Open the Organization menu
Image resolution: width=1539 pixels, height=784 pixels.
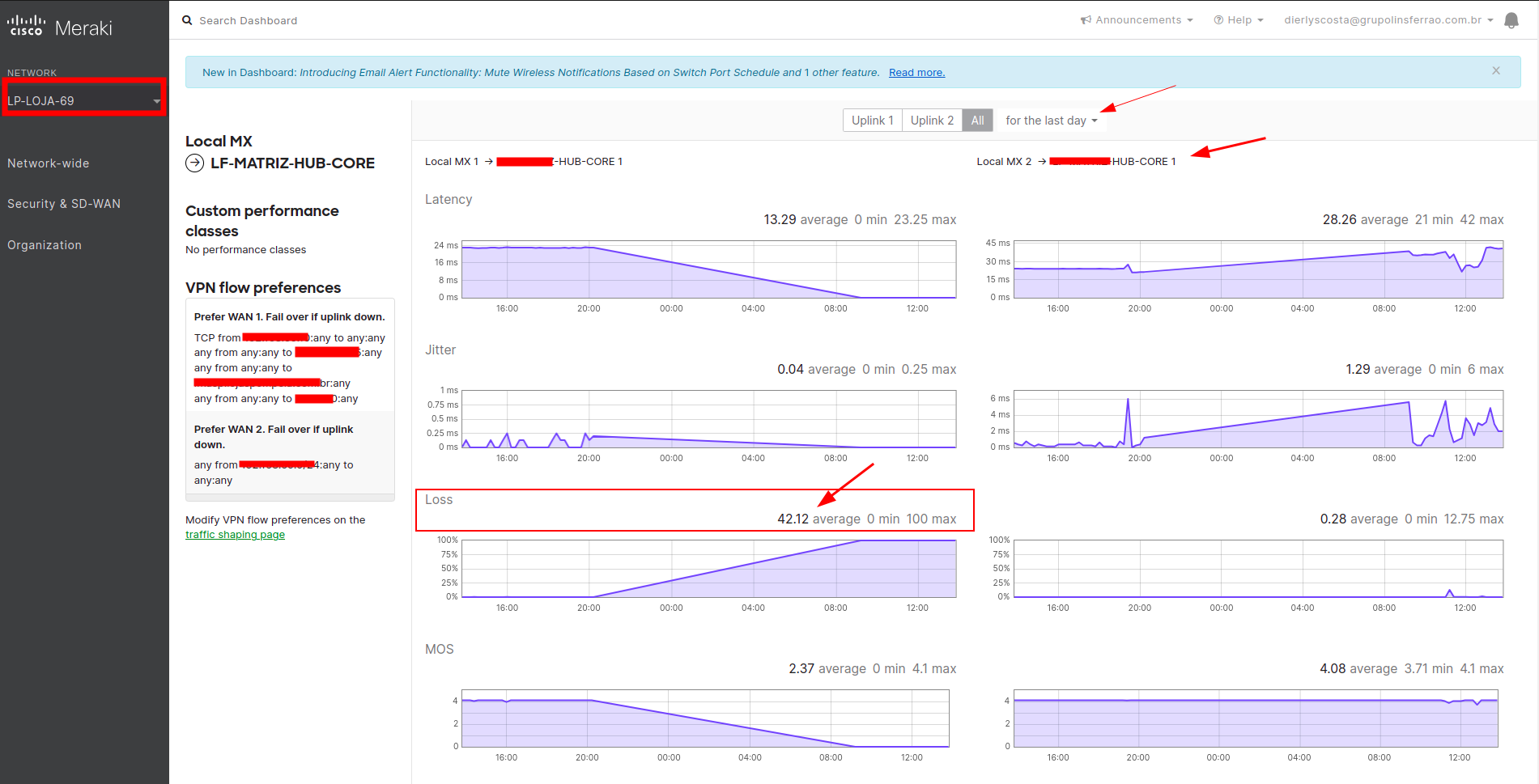(45, 245)
